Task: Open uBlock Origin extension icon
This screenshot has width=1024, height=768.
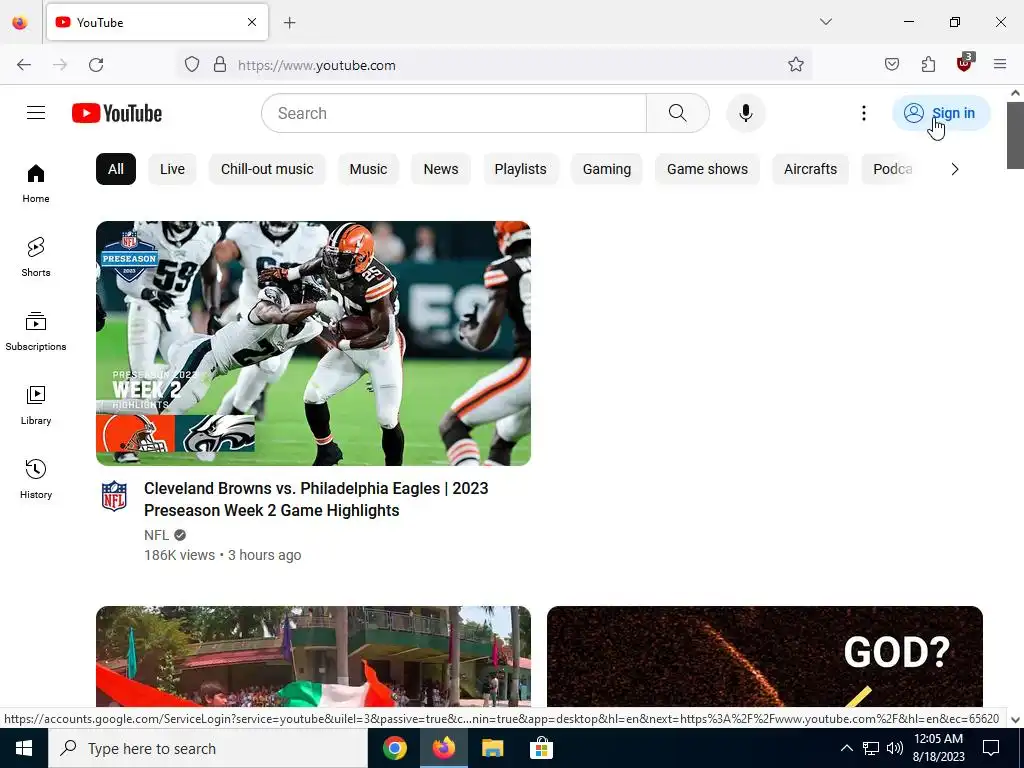Action: click(x=965, y=63)
